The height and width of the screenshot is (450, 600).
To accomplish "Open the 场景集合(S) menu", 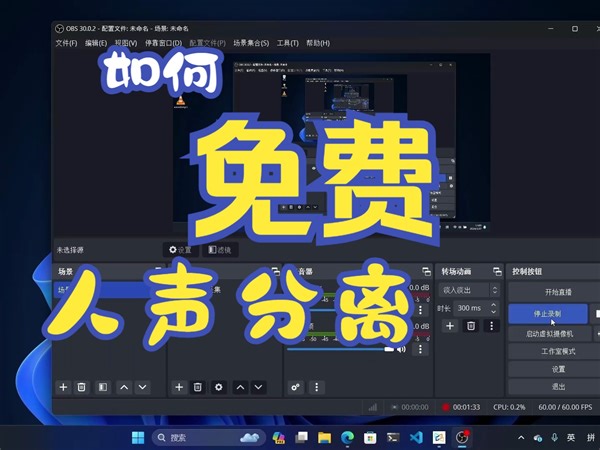I will coord(251,43).
